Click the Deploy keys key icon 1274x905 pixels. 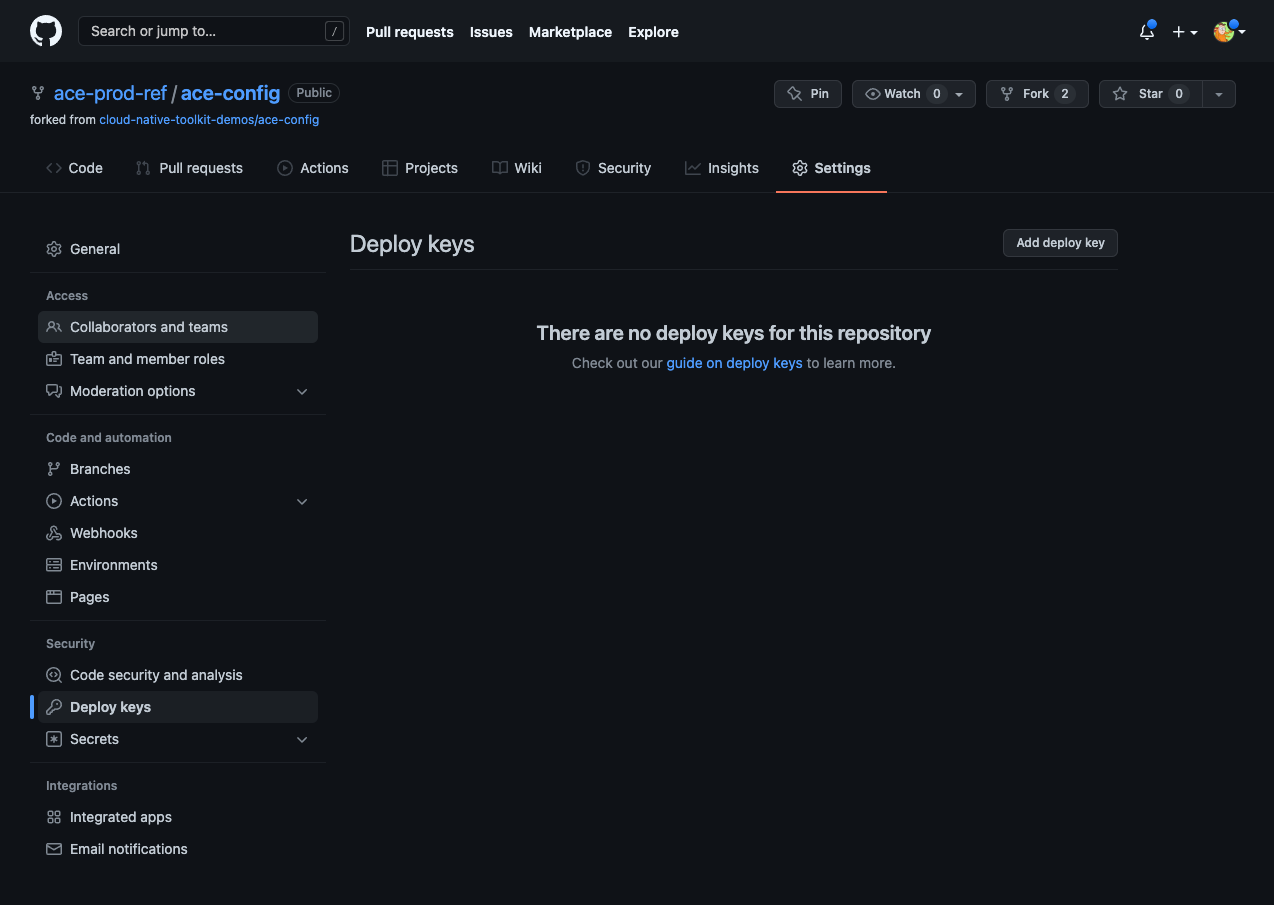tap(54, 707)
